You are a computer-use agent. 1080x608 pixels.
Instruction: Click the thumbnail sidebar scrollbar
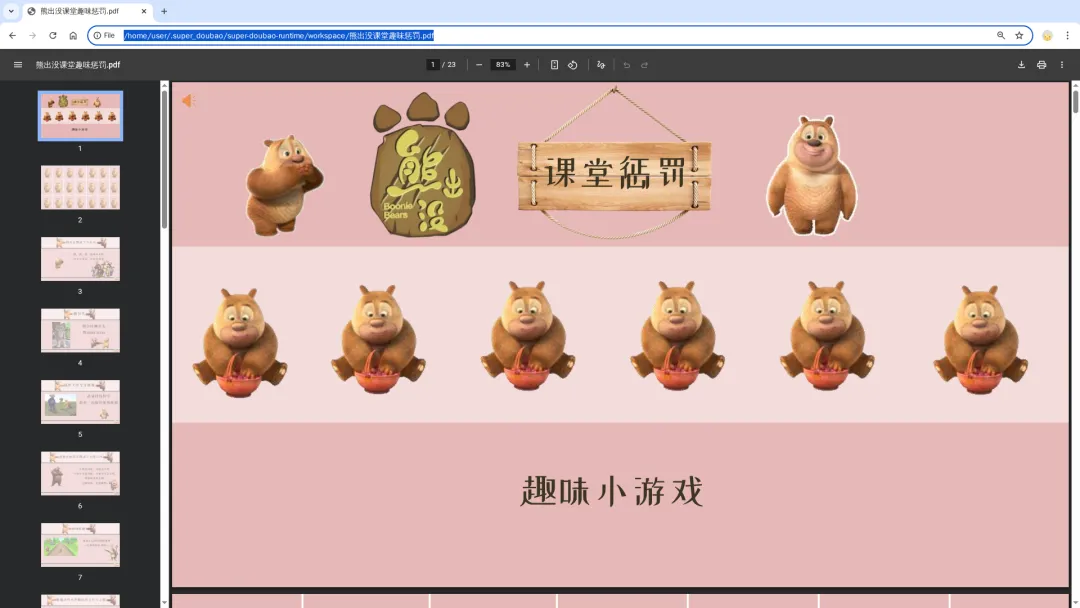coord(164,158)
